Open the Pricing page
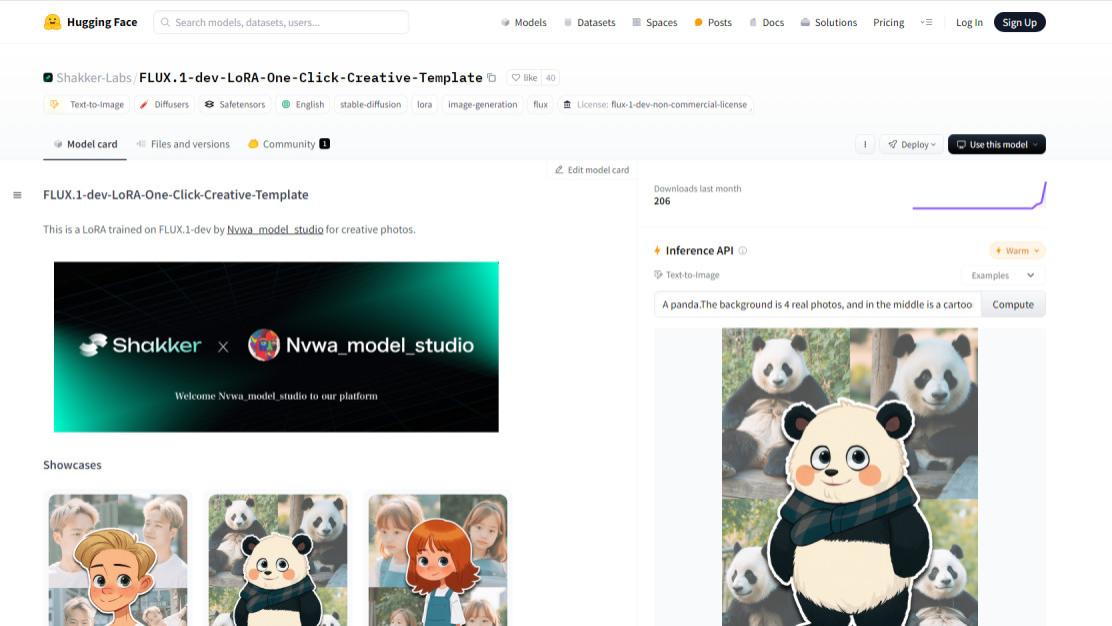This screenshot has height=626, width=1112. tap(889, 22)
